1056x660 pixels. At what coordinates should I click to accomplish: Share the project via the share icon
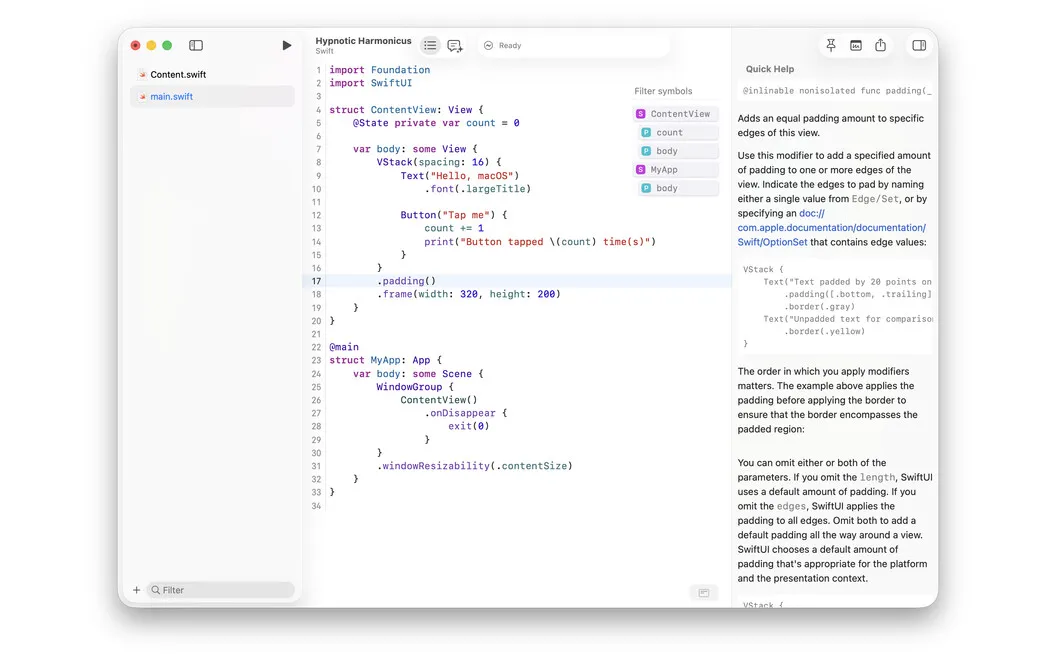click(x=880, y=45)
